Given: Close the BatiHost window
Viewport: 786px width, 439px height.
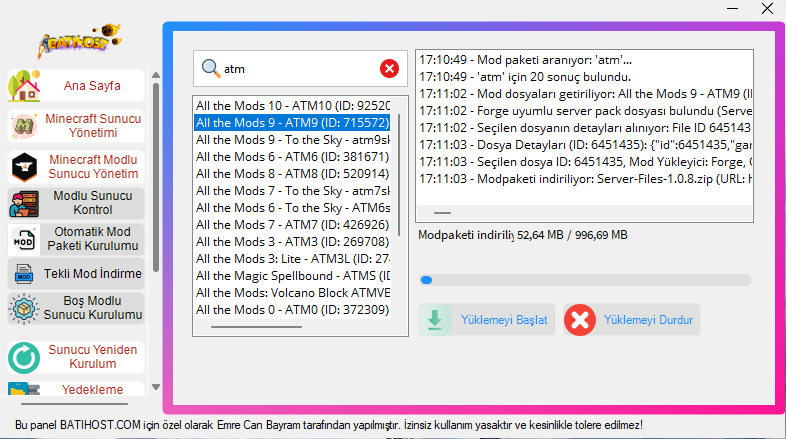Looking at the screenshot, I should coord(767,9).
